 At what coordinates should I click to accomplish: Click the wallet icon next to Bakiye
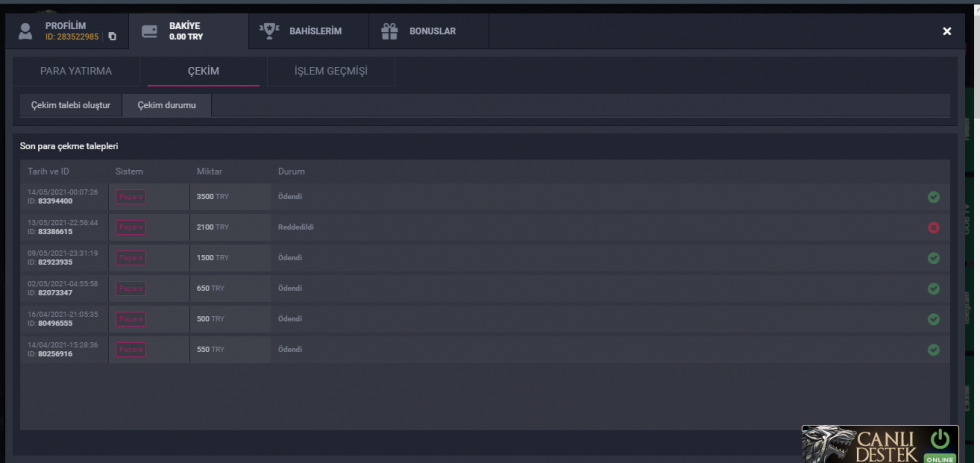(149, 31)
